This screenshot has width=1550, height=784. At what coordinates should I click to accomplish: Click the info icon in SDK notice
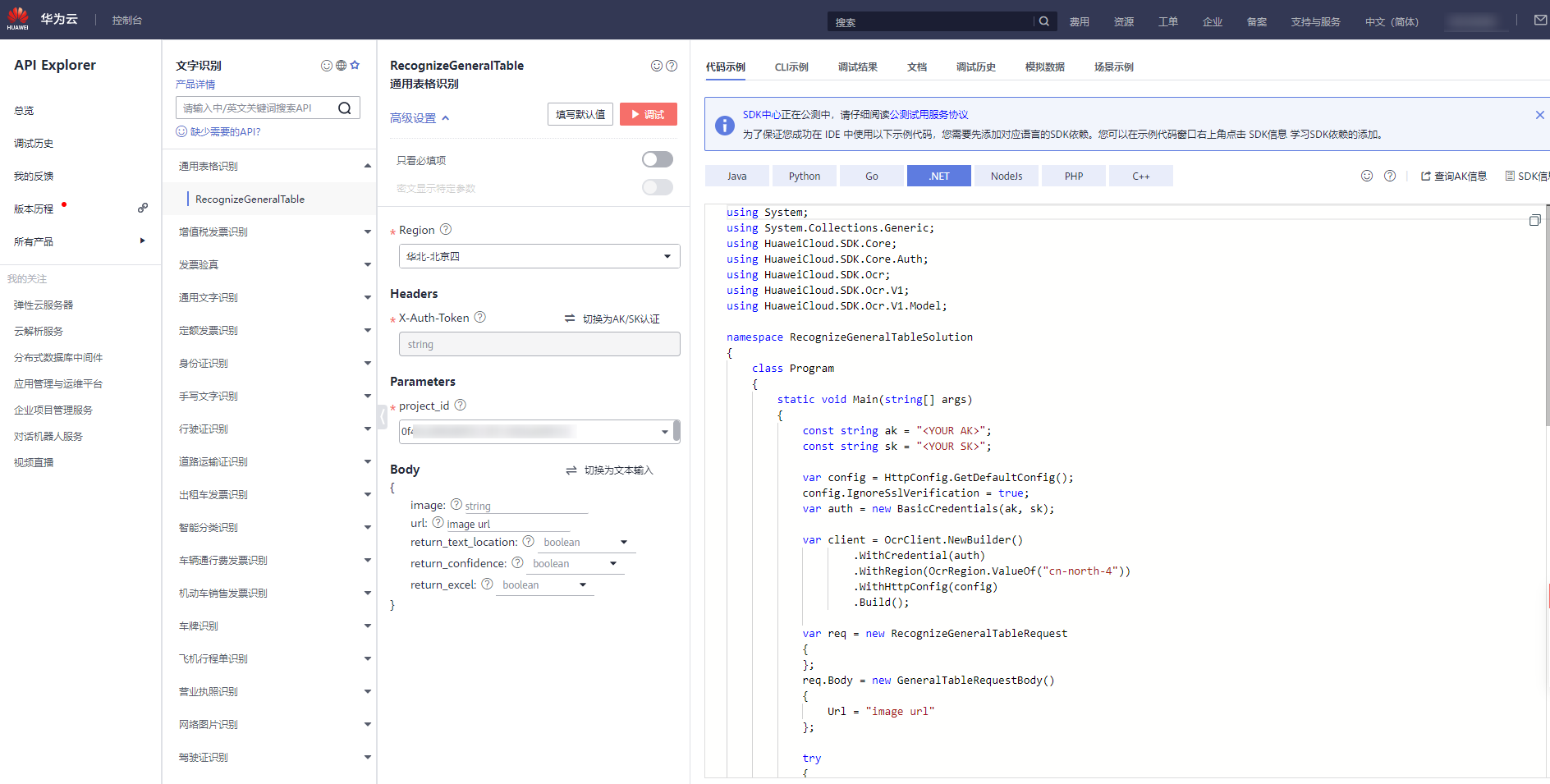725,126
